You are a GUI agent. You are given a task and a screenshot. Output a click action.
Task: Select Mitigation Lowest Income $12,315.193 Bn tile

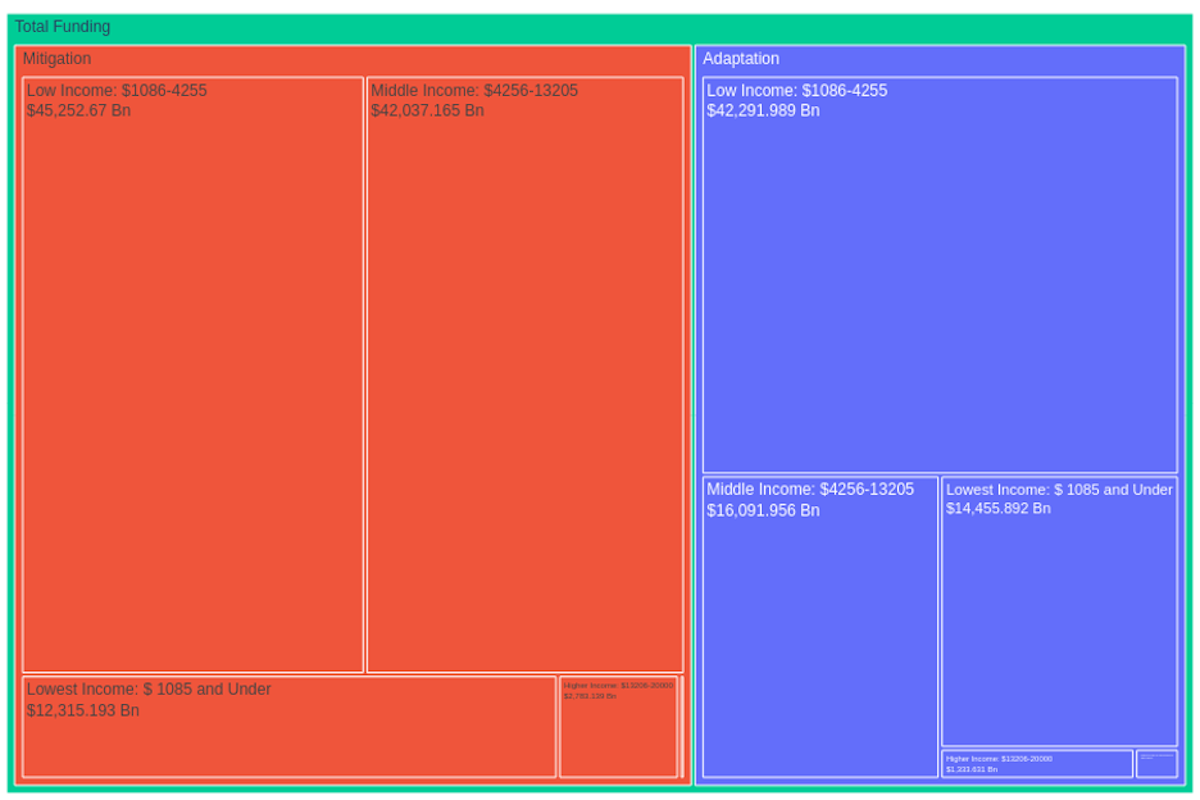pos(289,727)
